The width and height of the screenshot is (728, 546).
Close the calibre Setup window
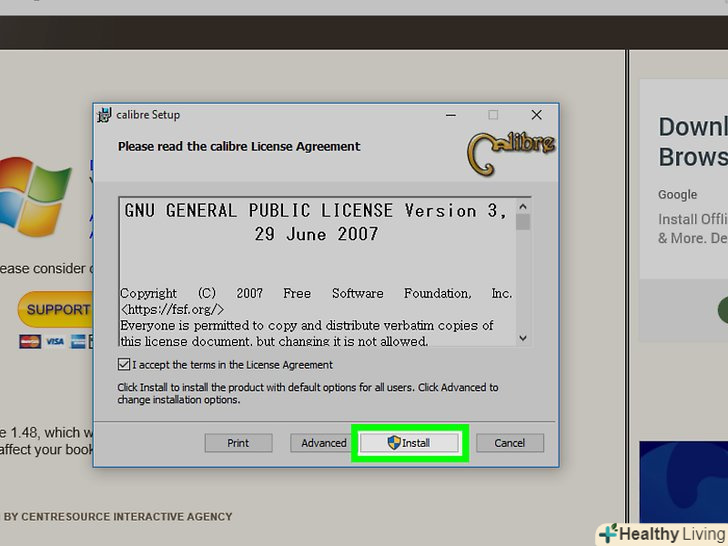536,115
